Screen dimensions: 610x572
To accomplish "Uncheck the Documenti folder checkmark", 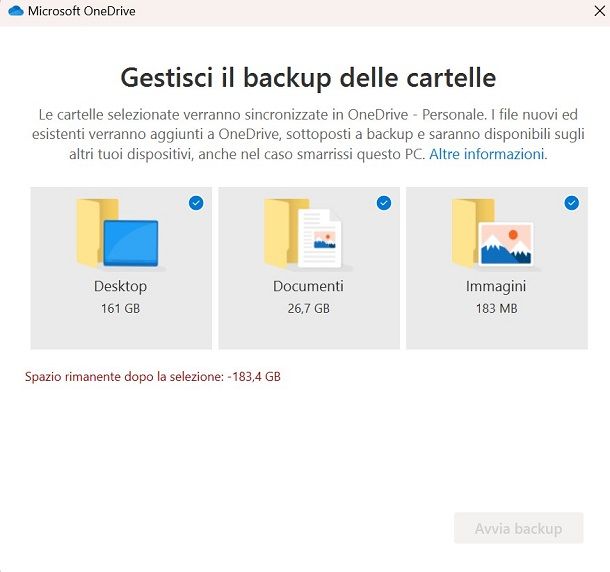I will (x=384, y=203).
